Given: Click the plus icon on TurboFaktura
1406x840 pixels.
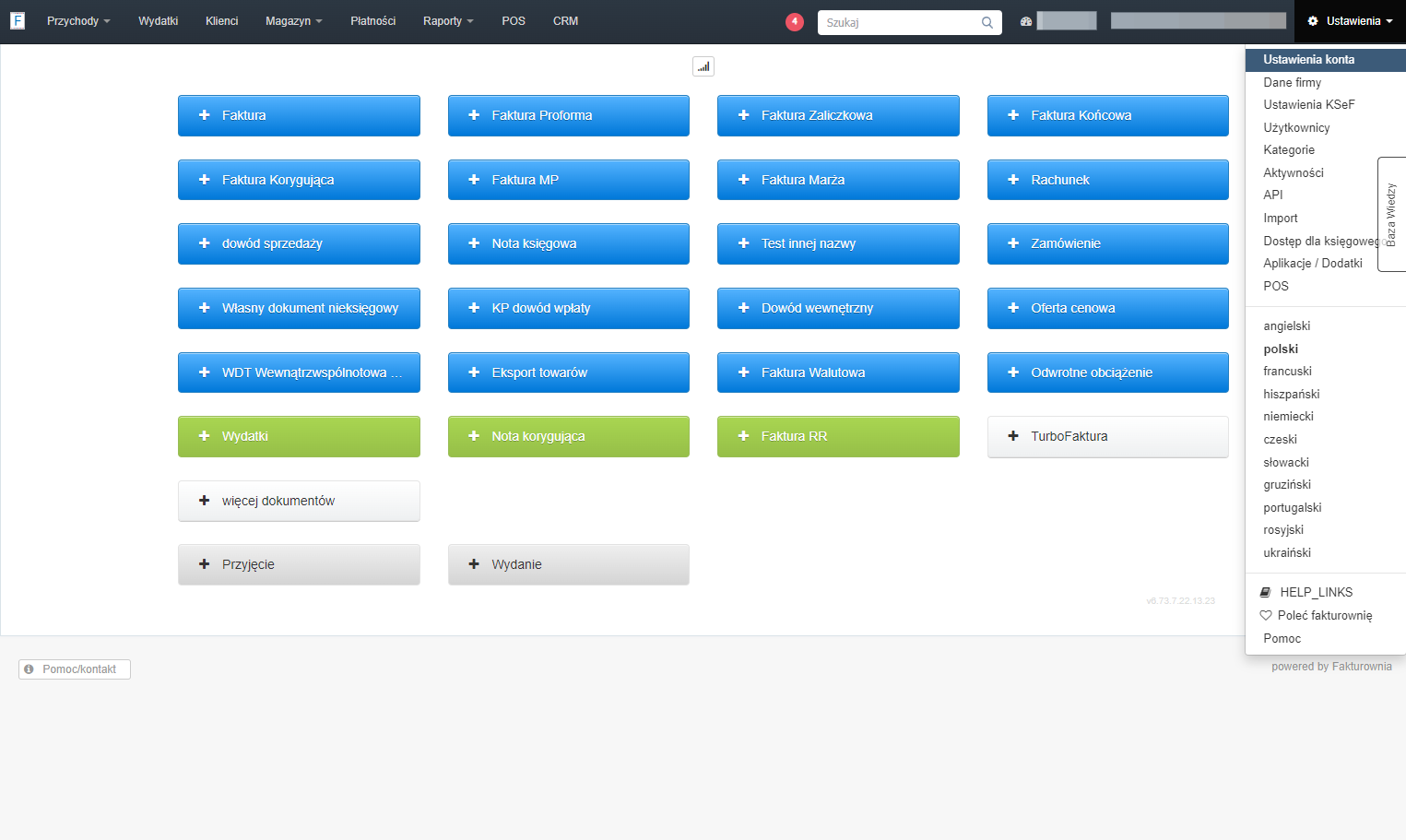Looking at the screenshot, I should point(1013,436).
